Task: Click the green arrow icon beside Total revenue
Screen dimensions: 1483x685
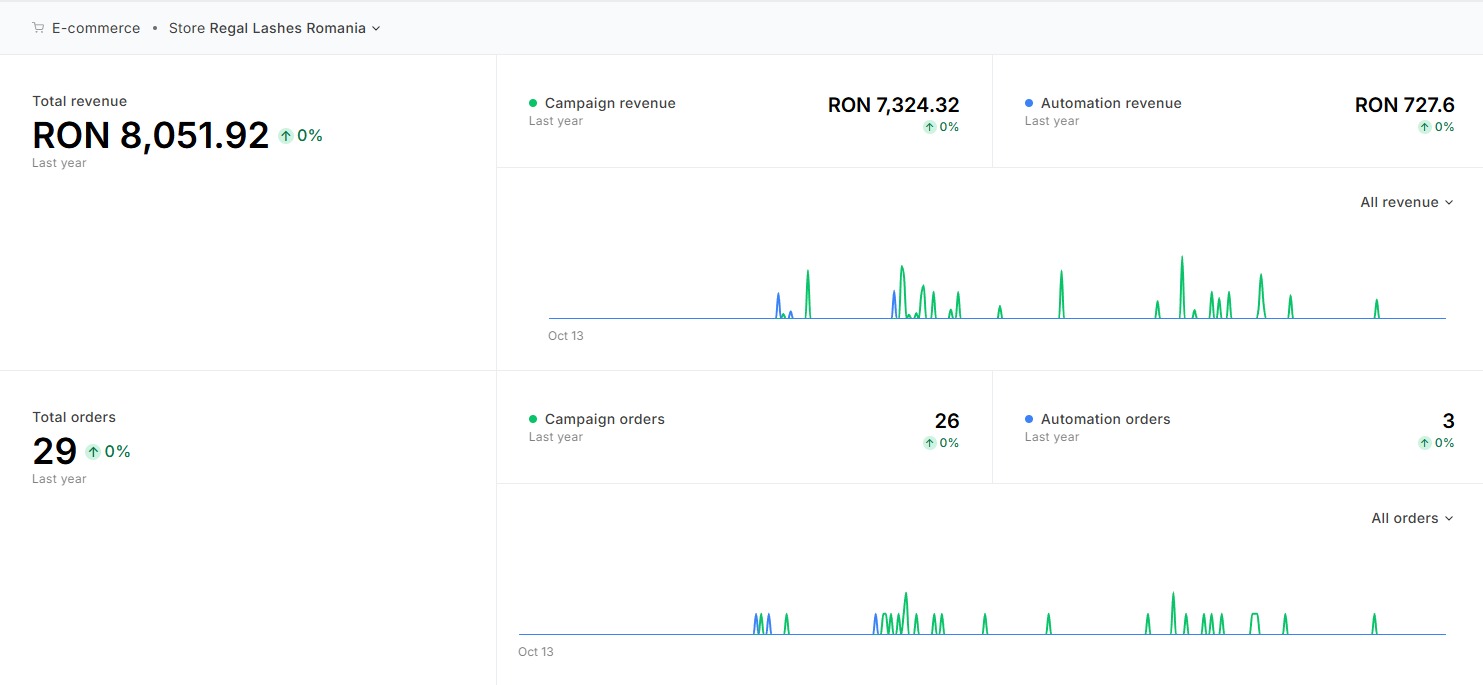Action: (286, 136)
